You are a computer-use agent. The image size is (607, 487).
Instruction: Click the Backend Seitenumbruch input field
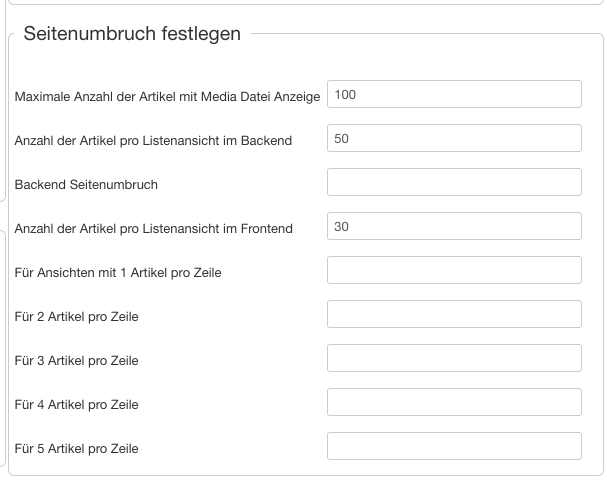point(454,183)
